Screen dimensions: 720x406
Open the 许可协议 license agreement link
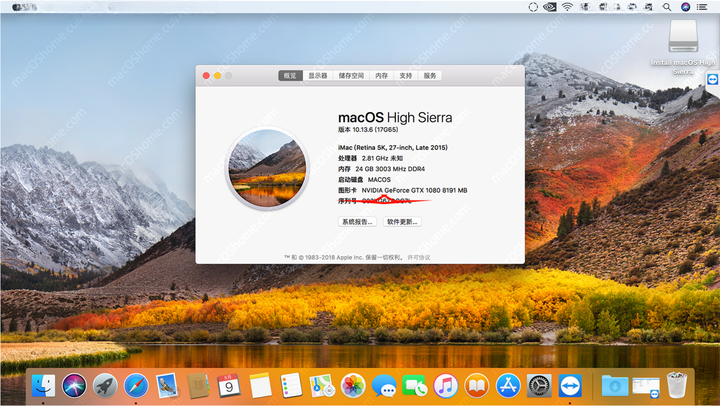(419, 258)
